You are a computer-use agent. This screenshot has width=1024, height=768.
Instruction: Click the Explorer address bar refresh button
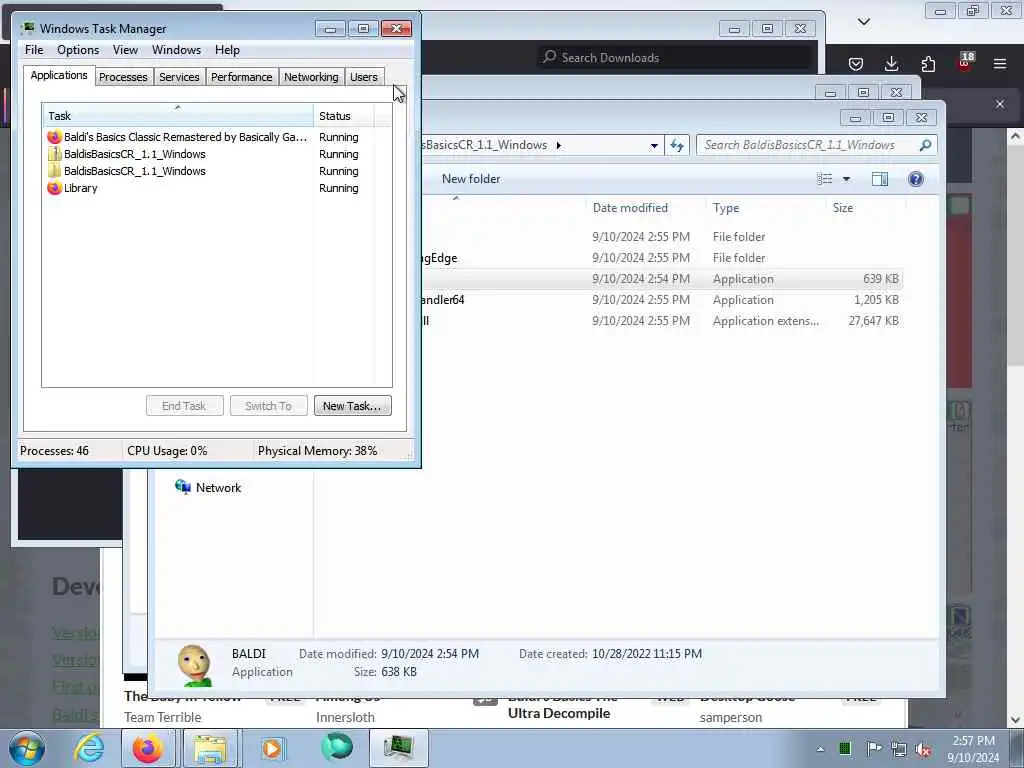coord(677,145)
